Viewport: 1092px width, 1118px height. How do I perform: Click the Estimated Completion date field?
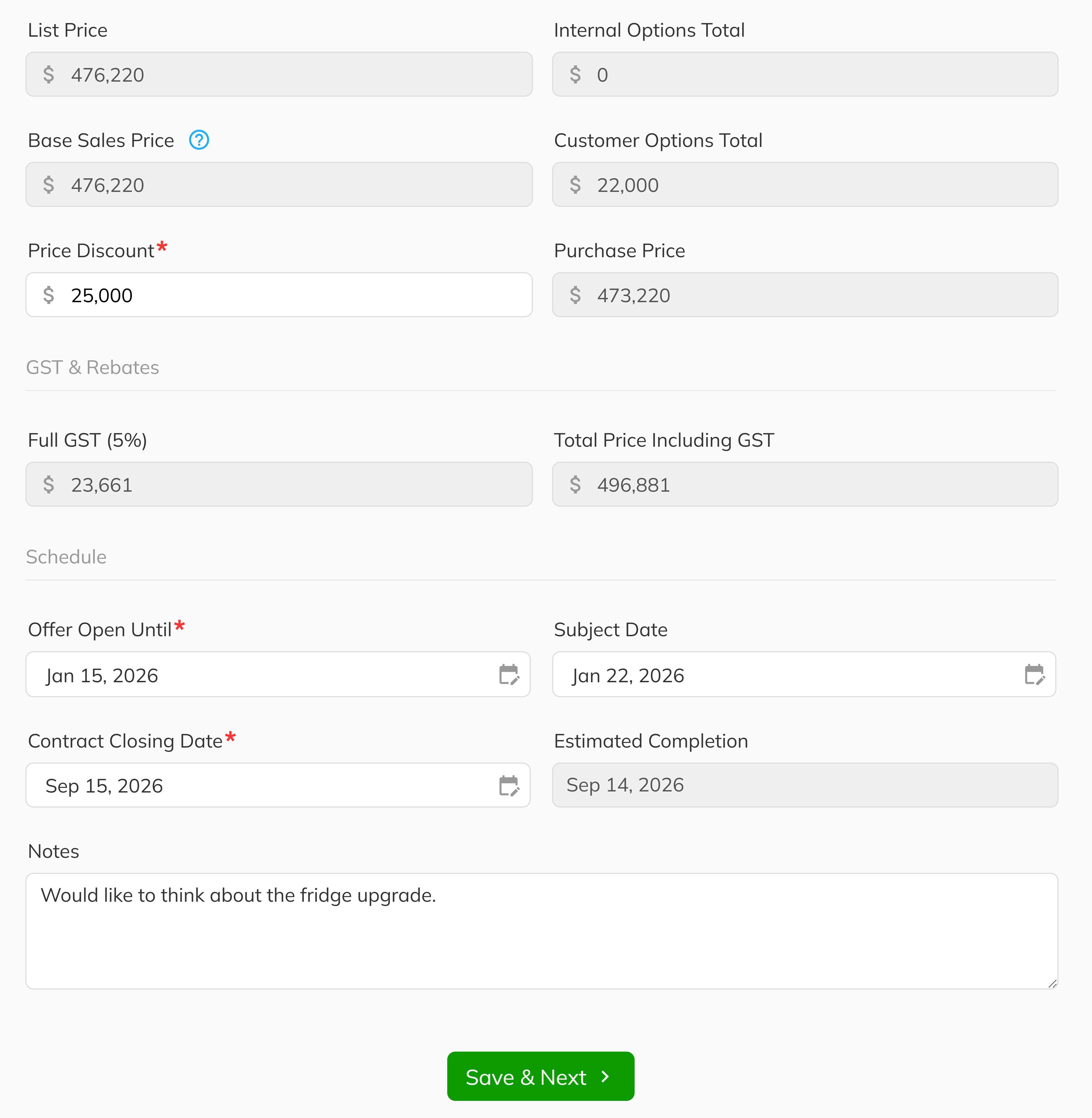click(803, 785)
